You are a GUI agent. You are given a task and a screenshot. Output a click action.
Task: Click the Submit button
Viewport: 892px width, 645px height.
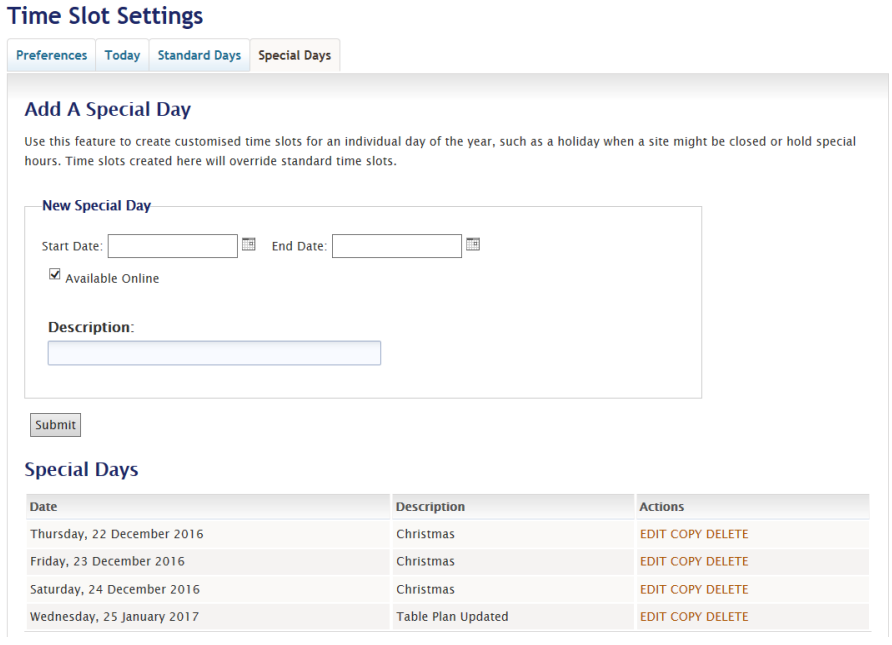55,425
